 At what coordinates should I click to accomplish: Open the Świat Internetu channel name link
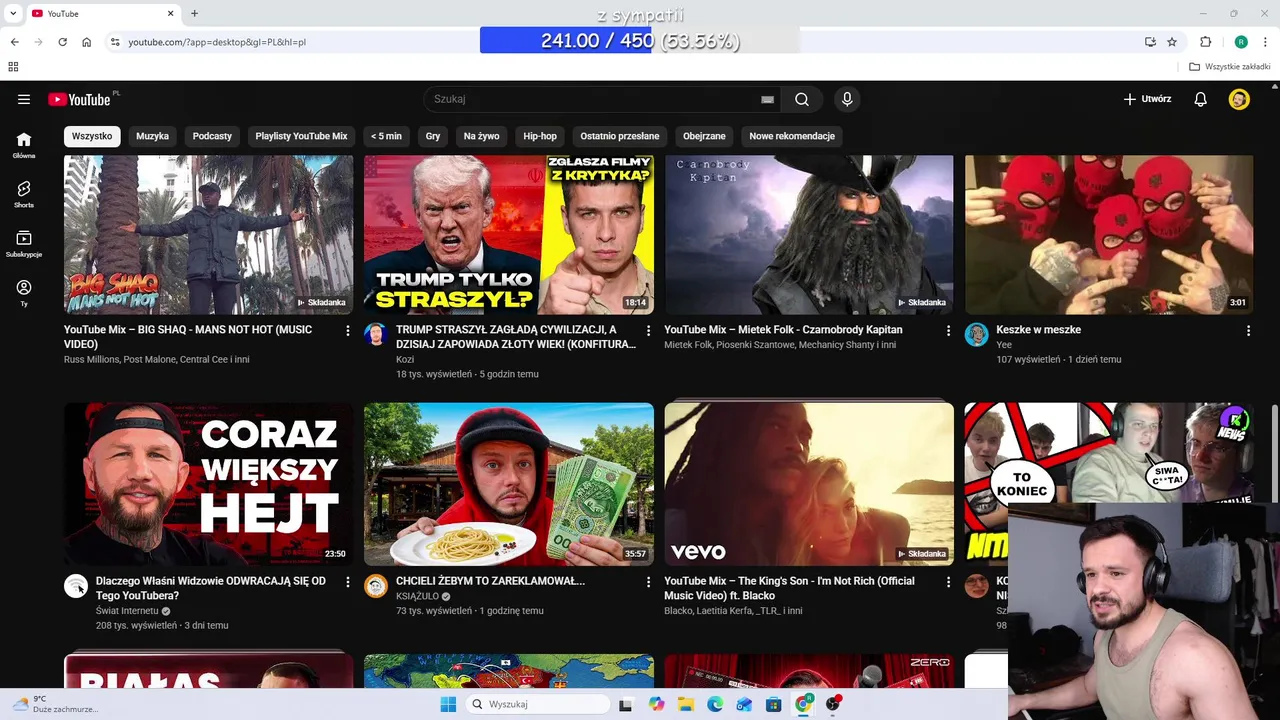pyautogui.click(x=127, y=611)
